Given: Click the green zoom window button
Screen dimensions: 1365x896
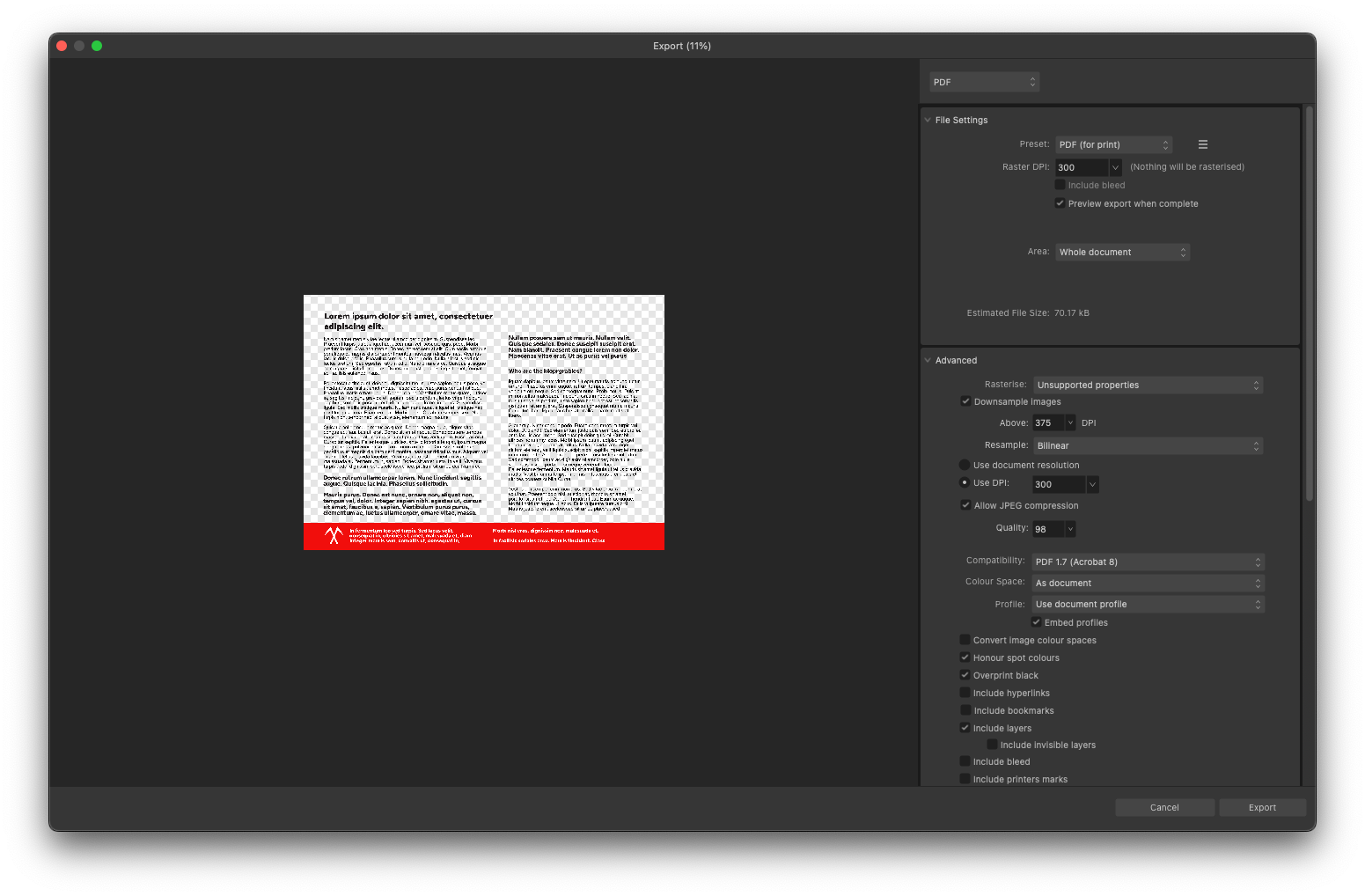Looking at the screenshot, I should pos(97,46).
